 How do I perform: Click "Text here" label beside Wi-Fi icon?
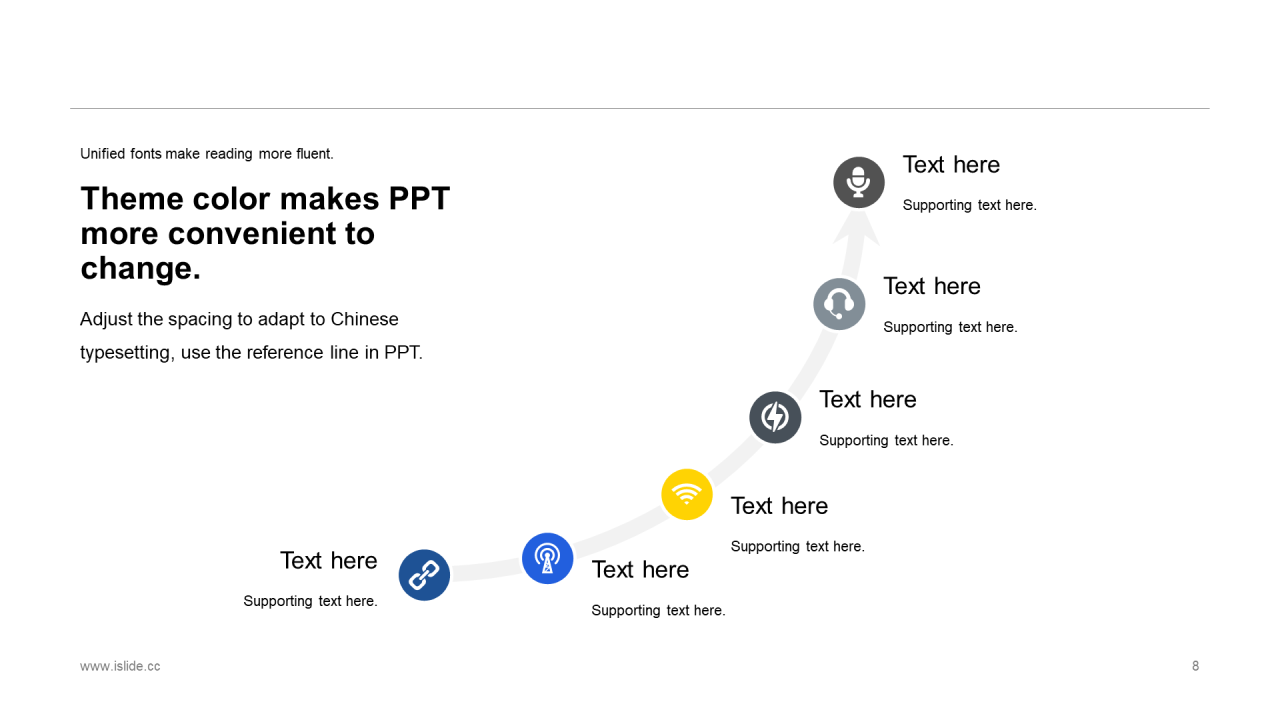click(779, 506)
